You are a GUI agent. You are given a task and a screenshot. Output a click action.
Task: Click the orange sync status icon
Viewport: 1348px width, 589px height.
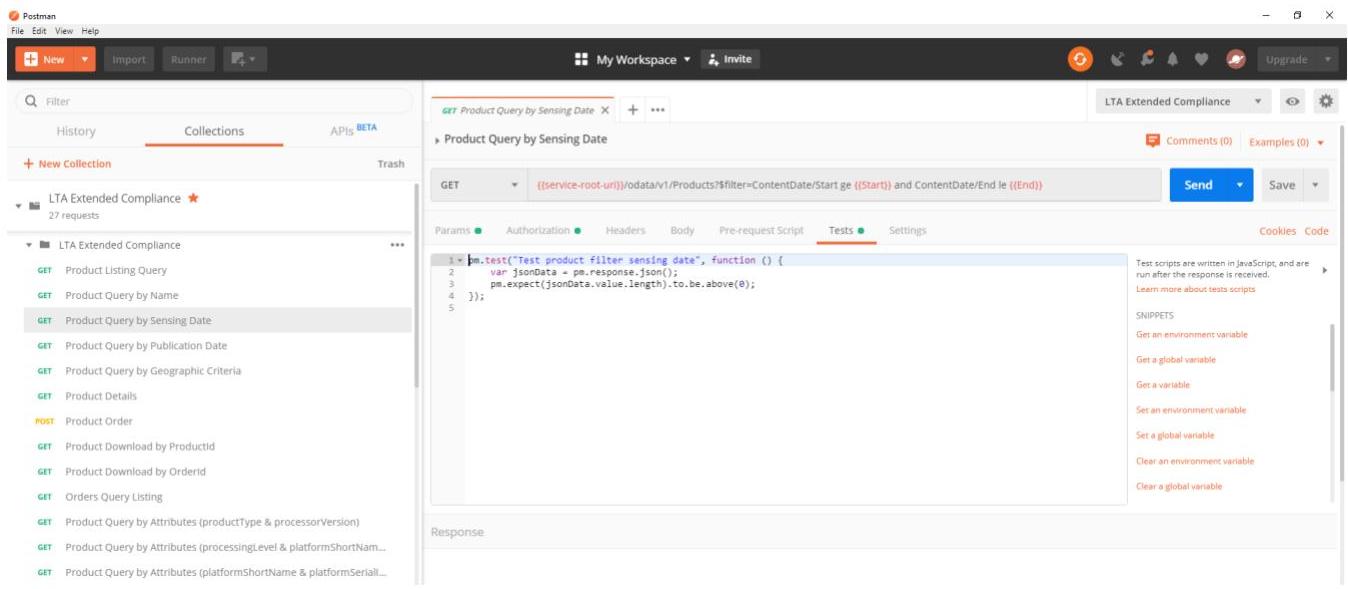1080,60
